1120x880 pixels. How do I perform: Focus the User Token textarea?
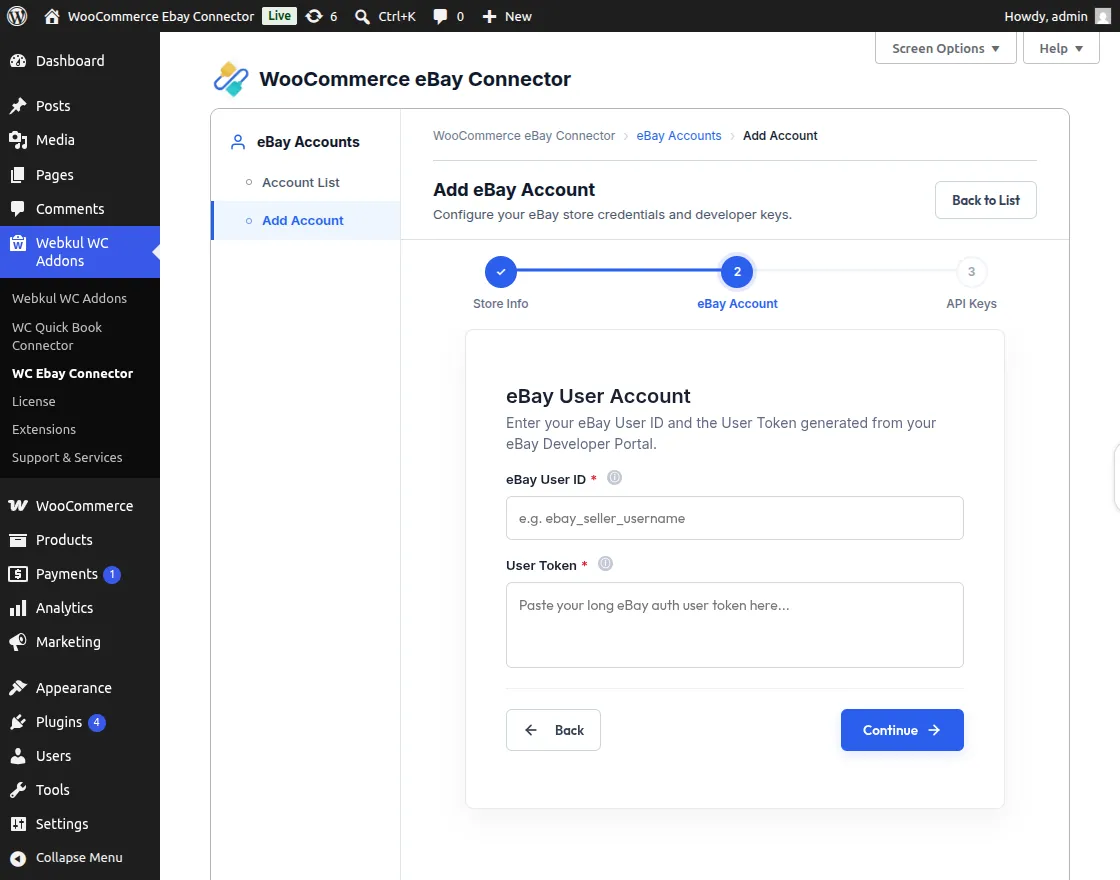[x=734, y=625]
